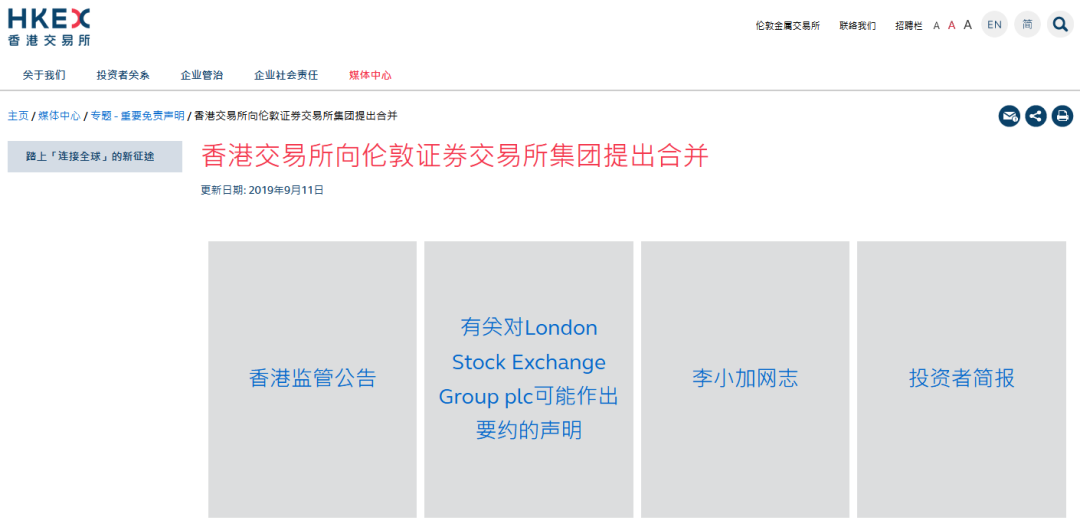
Task: Open the 投资者简报 tile
Action: 962,379
